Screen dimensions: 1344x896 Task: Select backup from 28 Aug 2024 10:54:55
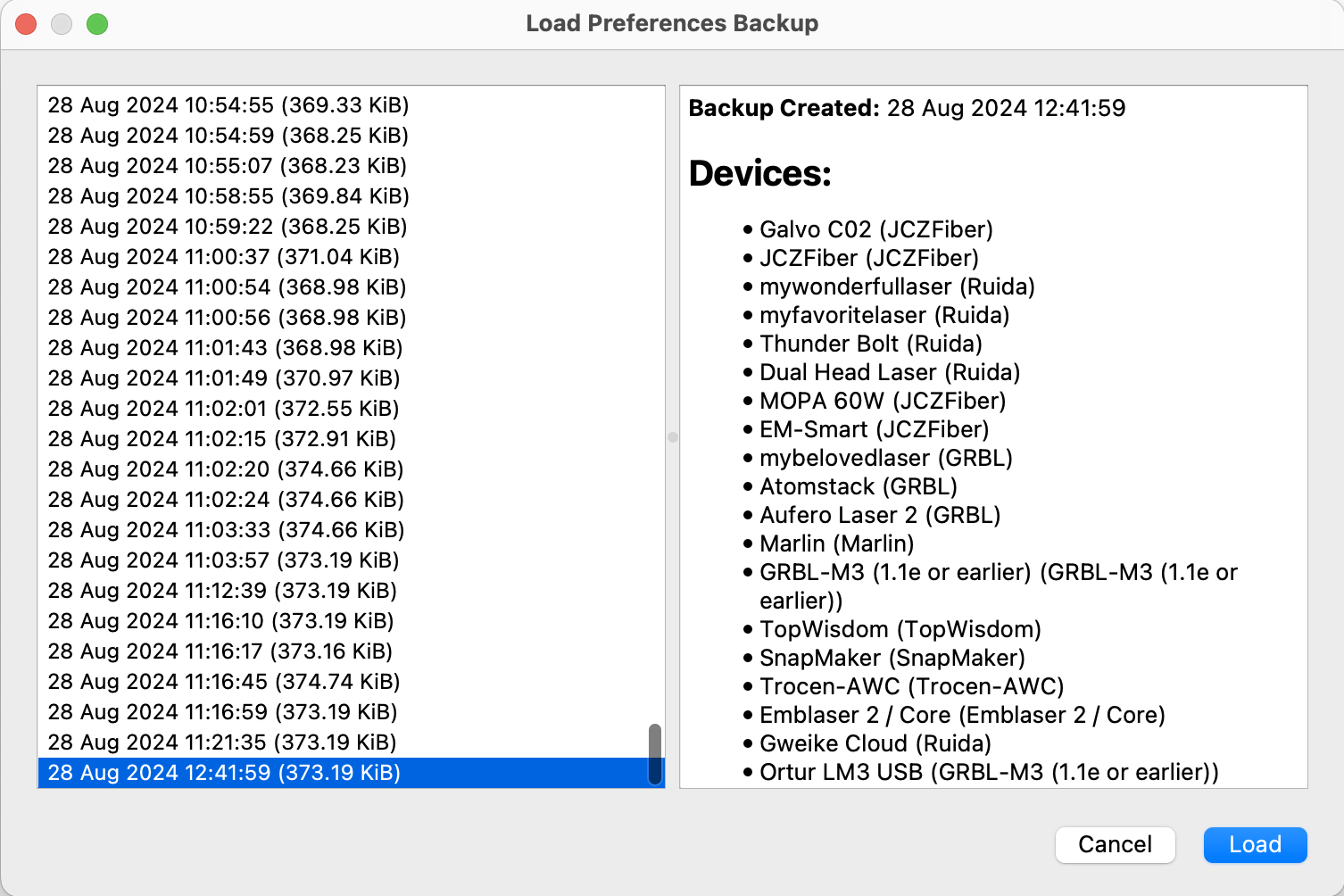click(228, 105)
